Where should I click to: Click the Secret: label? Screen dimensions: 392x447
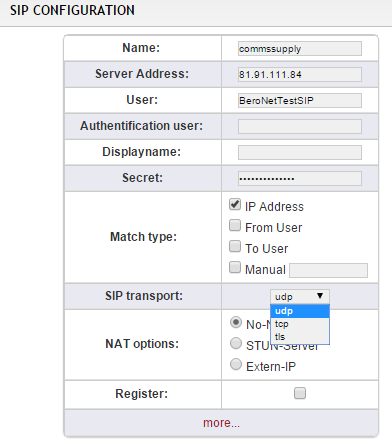[142, 178]
